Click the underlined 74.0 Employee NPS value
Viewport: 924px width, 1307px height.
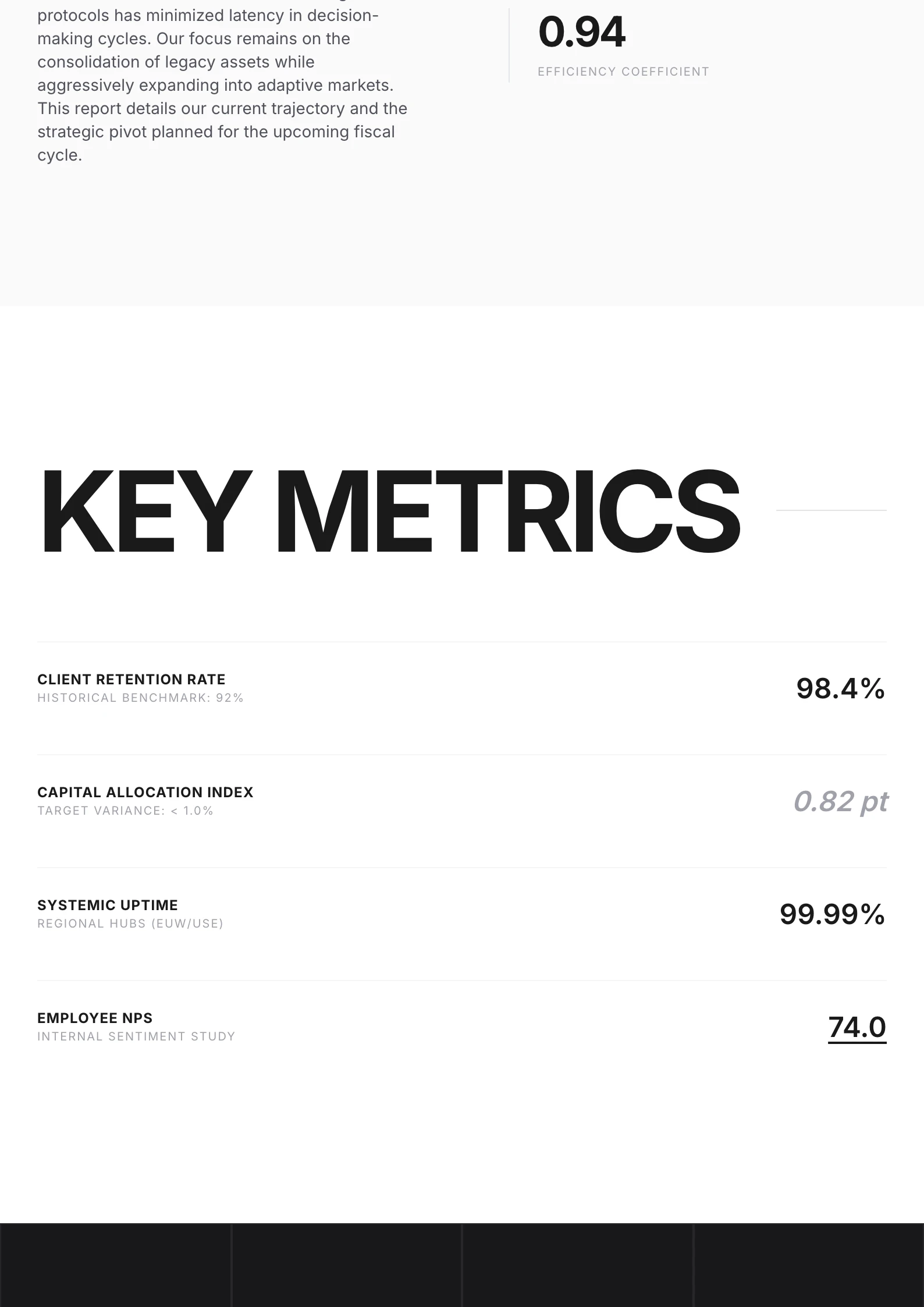[x=857, y=1027]
